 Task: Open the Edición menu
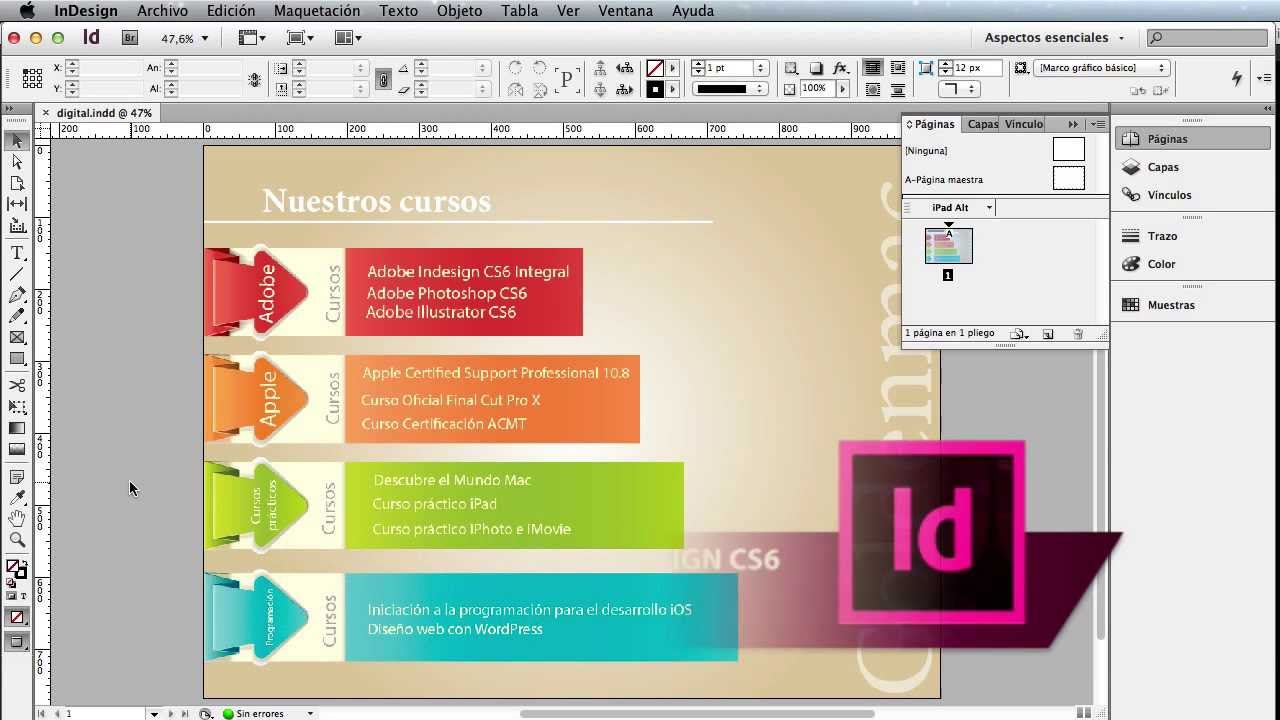[231, 11]
